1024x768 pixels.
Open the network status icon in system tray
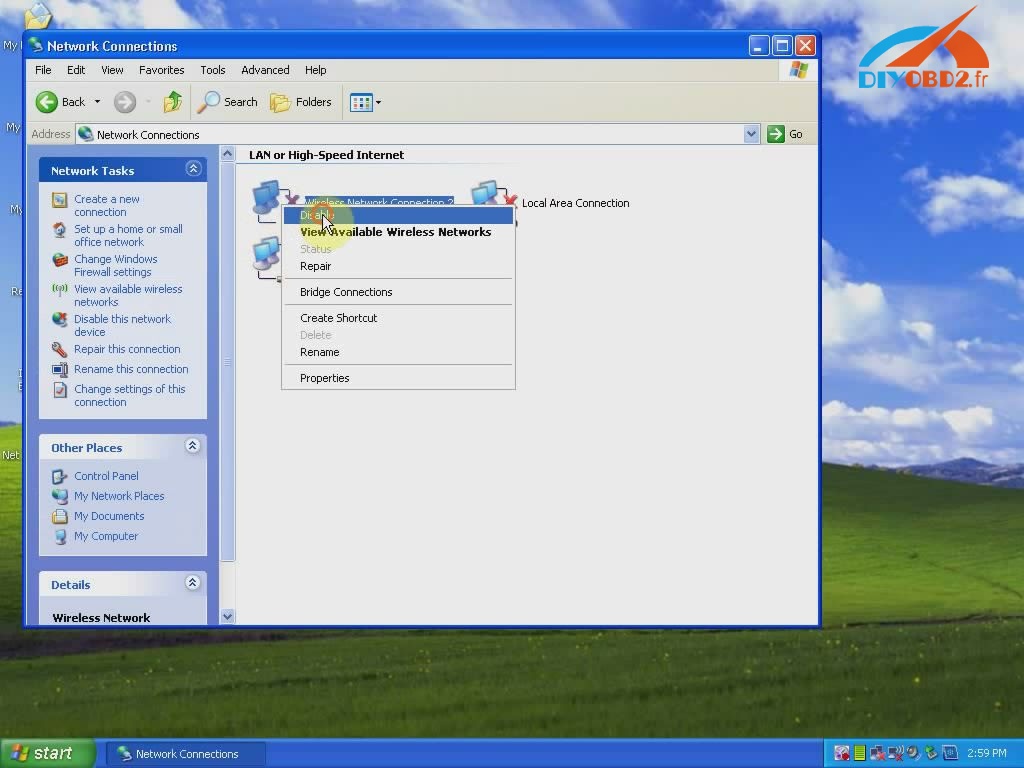coord(878,753)
